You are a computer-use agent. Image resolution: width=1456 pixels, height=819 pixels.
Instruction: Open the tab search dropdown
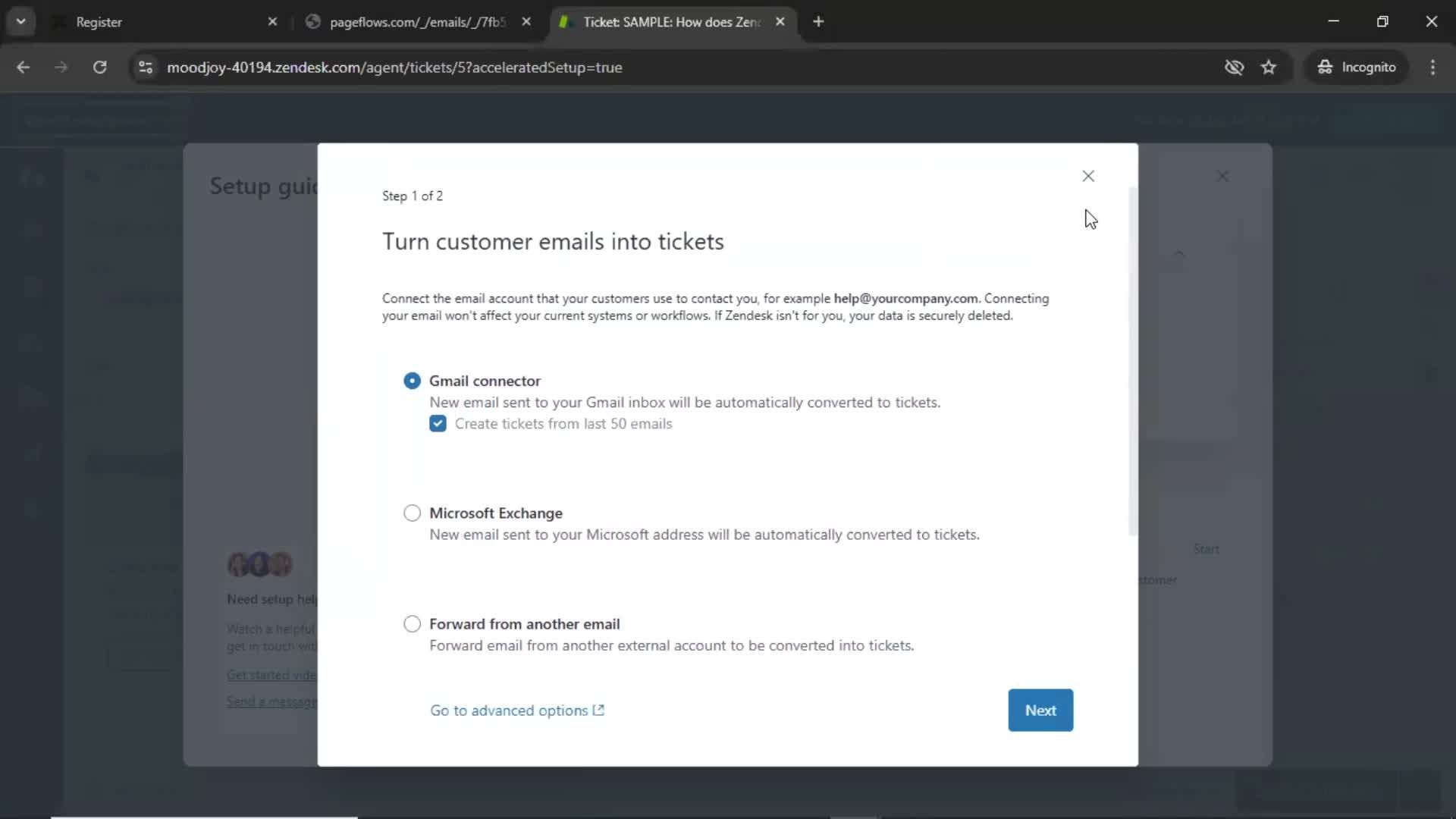coord(21,22)
